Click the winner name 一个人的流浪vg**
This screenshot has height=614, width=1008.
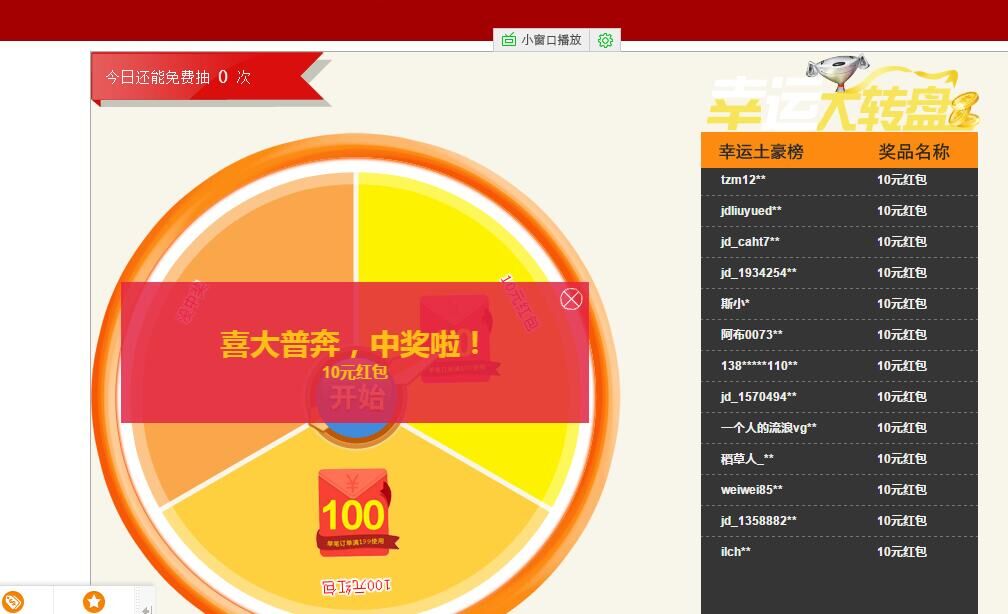[769, 428]
